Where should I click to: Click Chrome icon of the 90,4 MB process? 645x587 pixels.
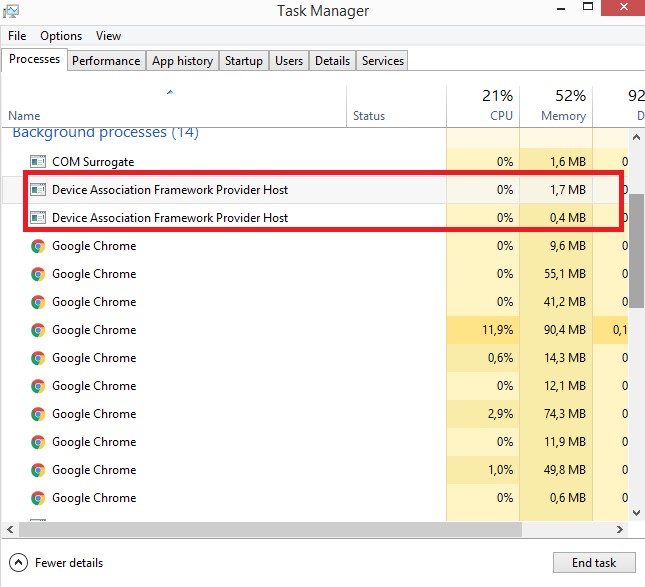38,330
